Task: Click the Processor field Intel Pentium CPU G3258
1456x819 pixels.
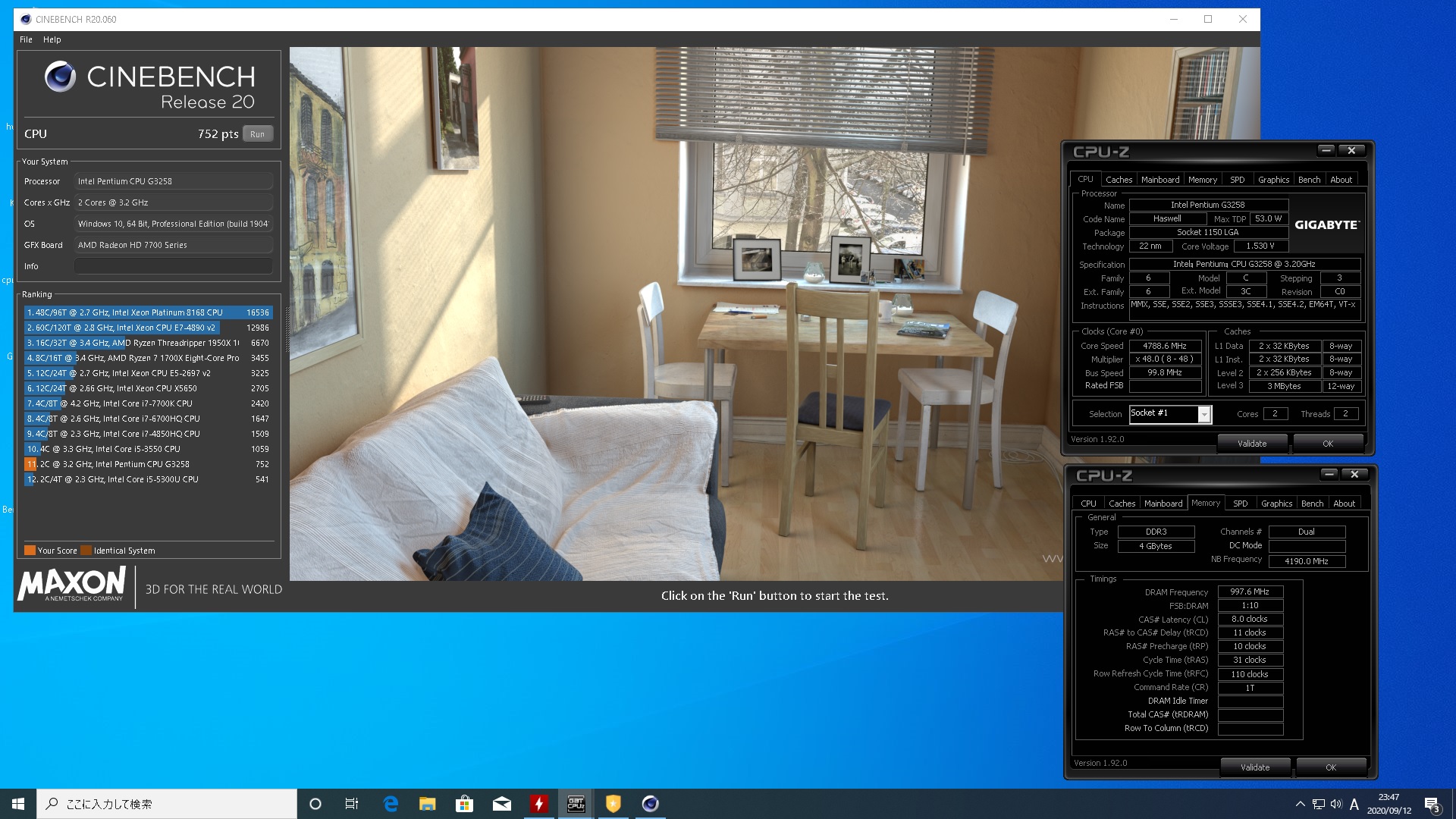Action: [174, 181]
